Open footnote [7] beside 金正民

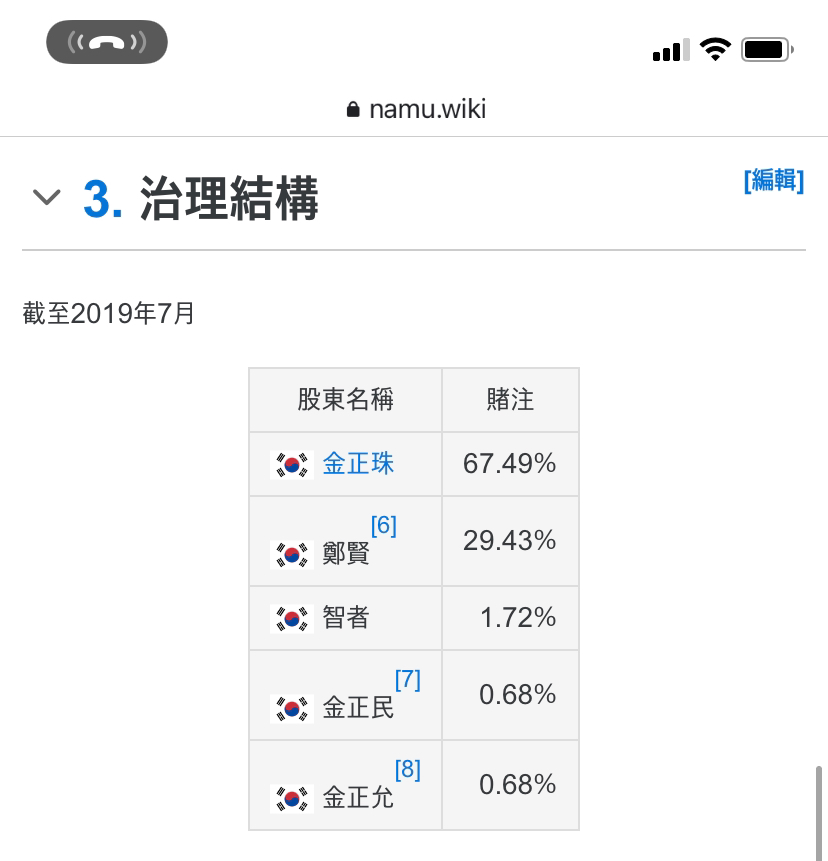[x=408, y=680]
